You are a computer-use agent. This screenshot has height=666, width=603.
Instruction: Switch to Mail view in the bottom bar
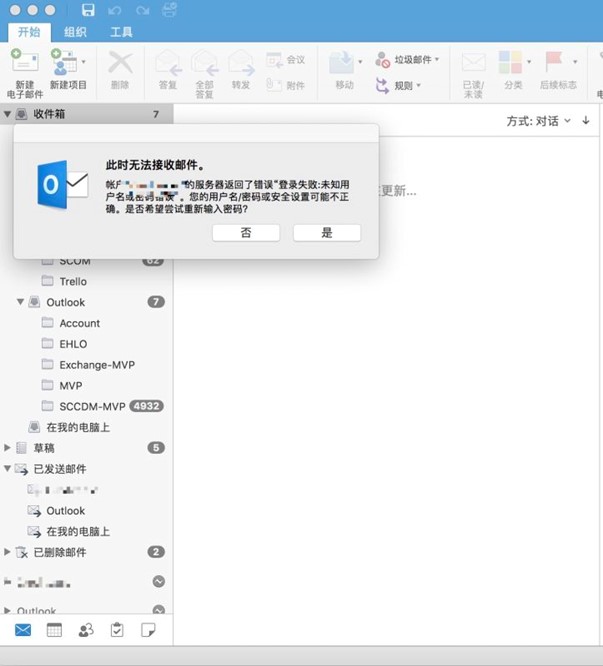coord(23,630)
